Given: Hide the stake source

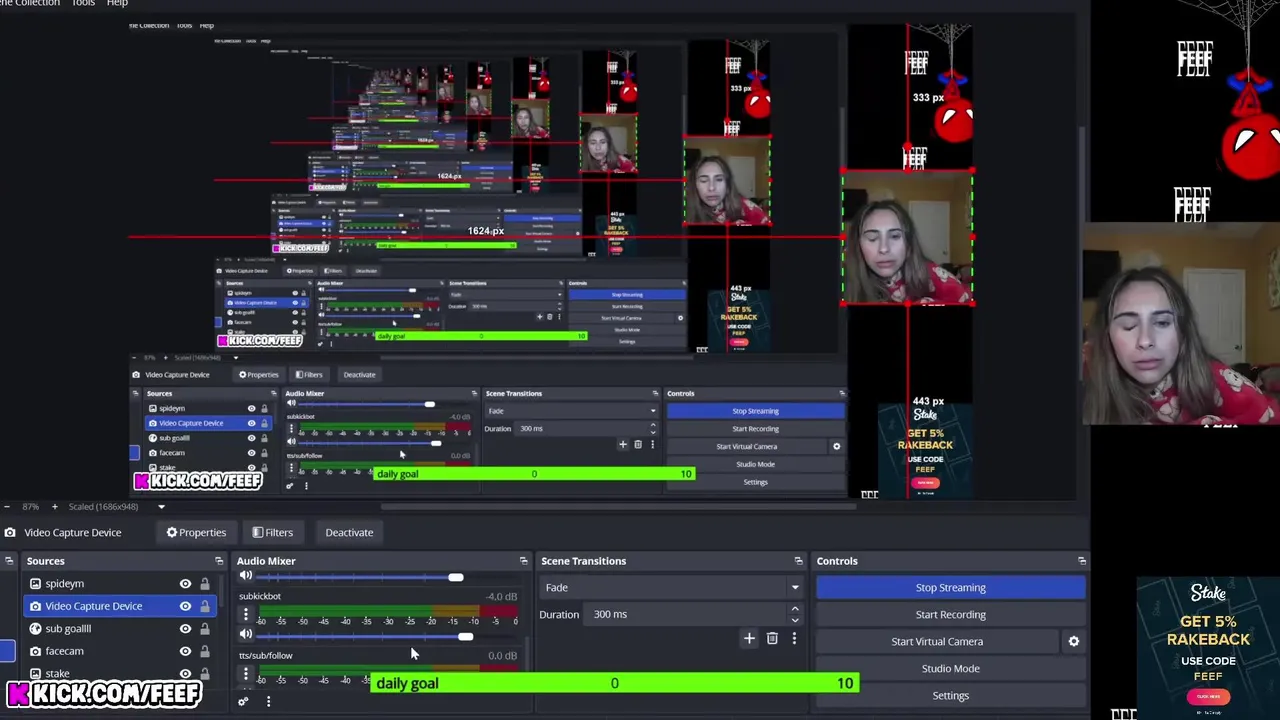Looking at the screenshot, I should (x=185, y=673).
